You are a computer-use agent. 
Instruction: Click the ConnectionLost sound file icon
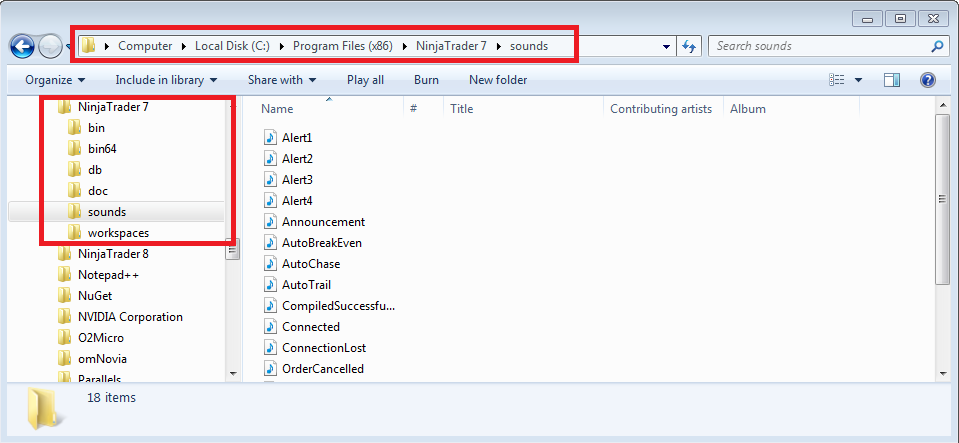pyautogui.click(x=271, y=348)
